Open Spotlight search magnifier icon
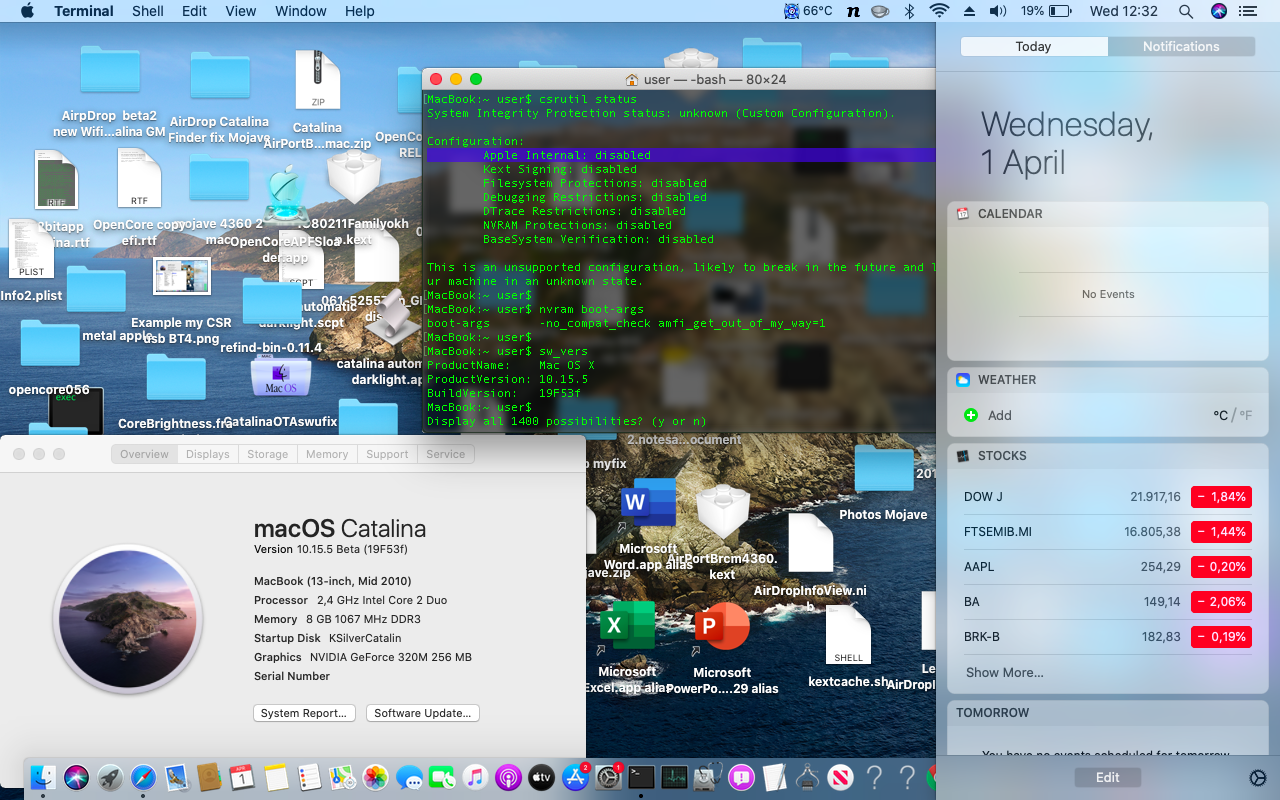The width and height of the screenshot is (1280, 800). click(1185, 11)
